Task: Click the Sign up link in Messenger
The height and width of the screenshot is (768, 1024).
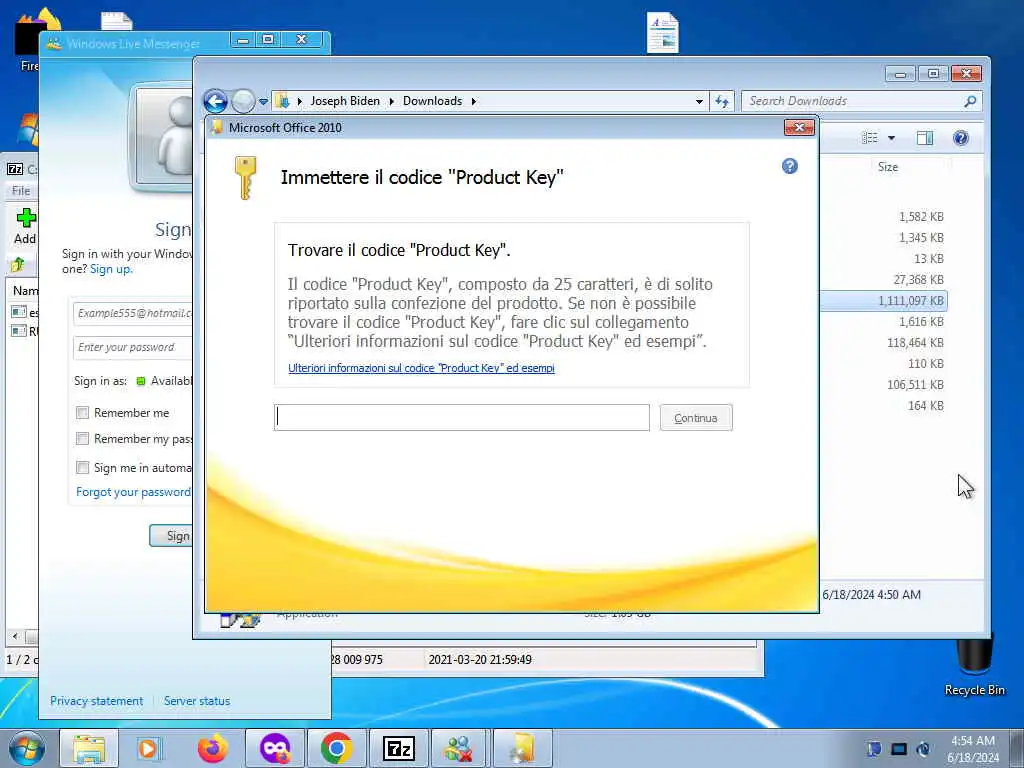Action: pyautogui.click(x=110, y=269)
